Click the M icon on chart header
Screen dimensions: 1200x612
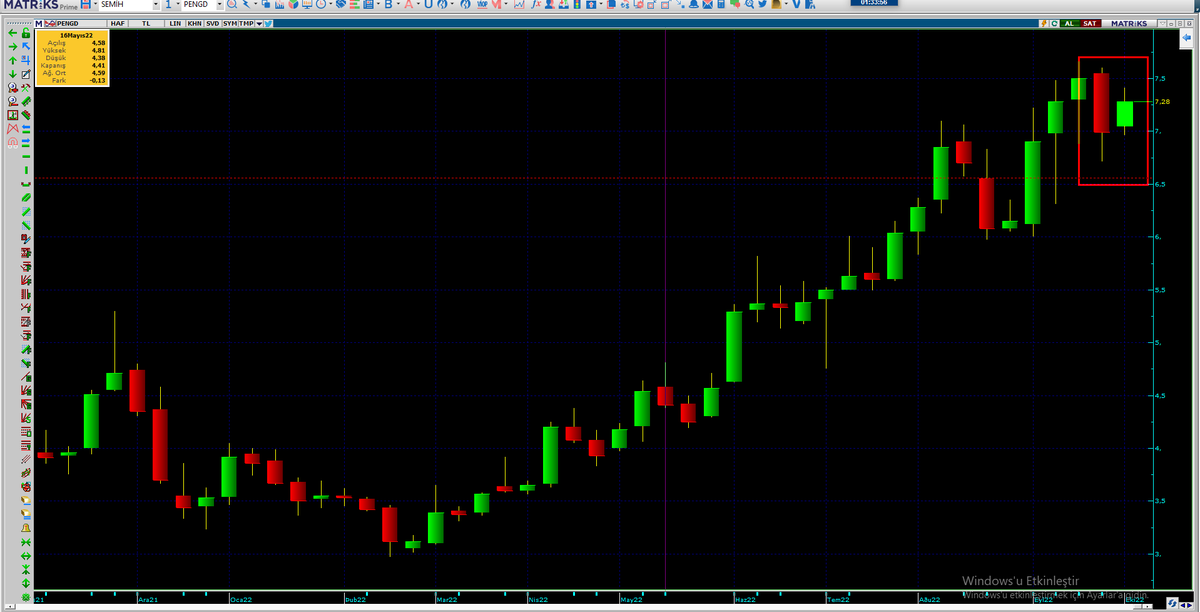(39, 23)
